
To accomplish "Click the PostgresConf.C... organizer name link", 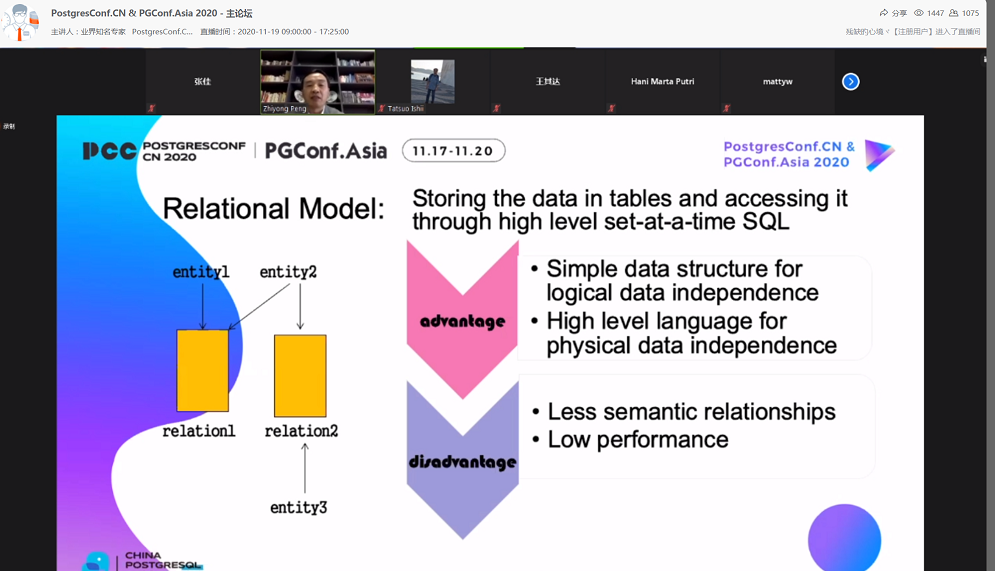I will tap(162, 32).
